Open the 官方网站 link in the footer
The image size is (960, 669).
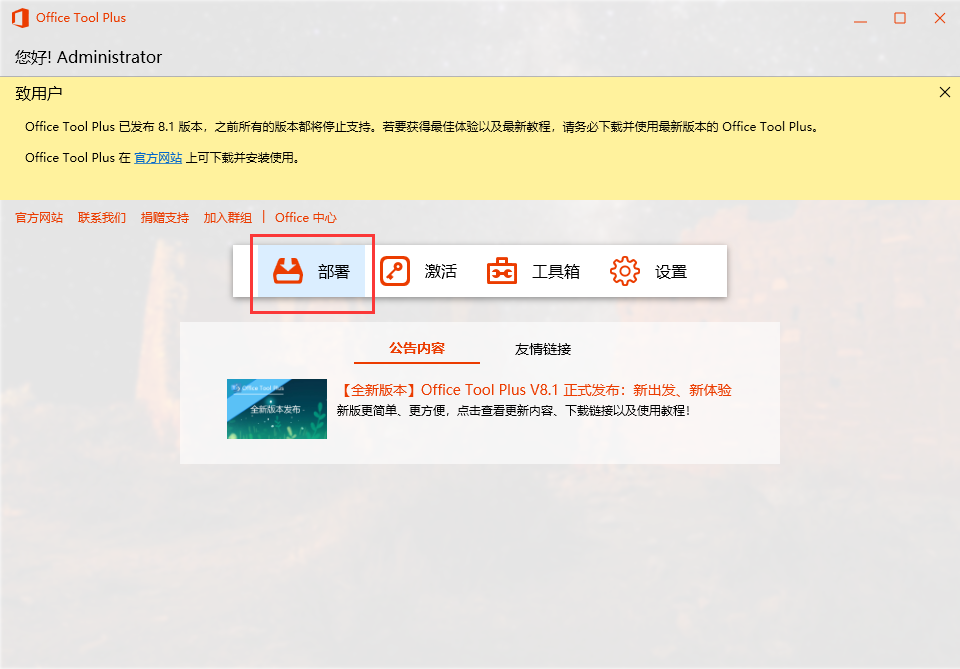click(38, 217)
